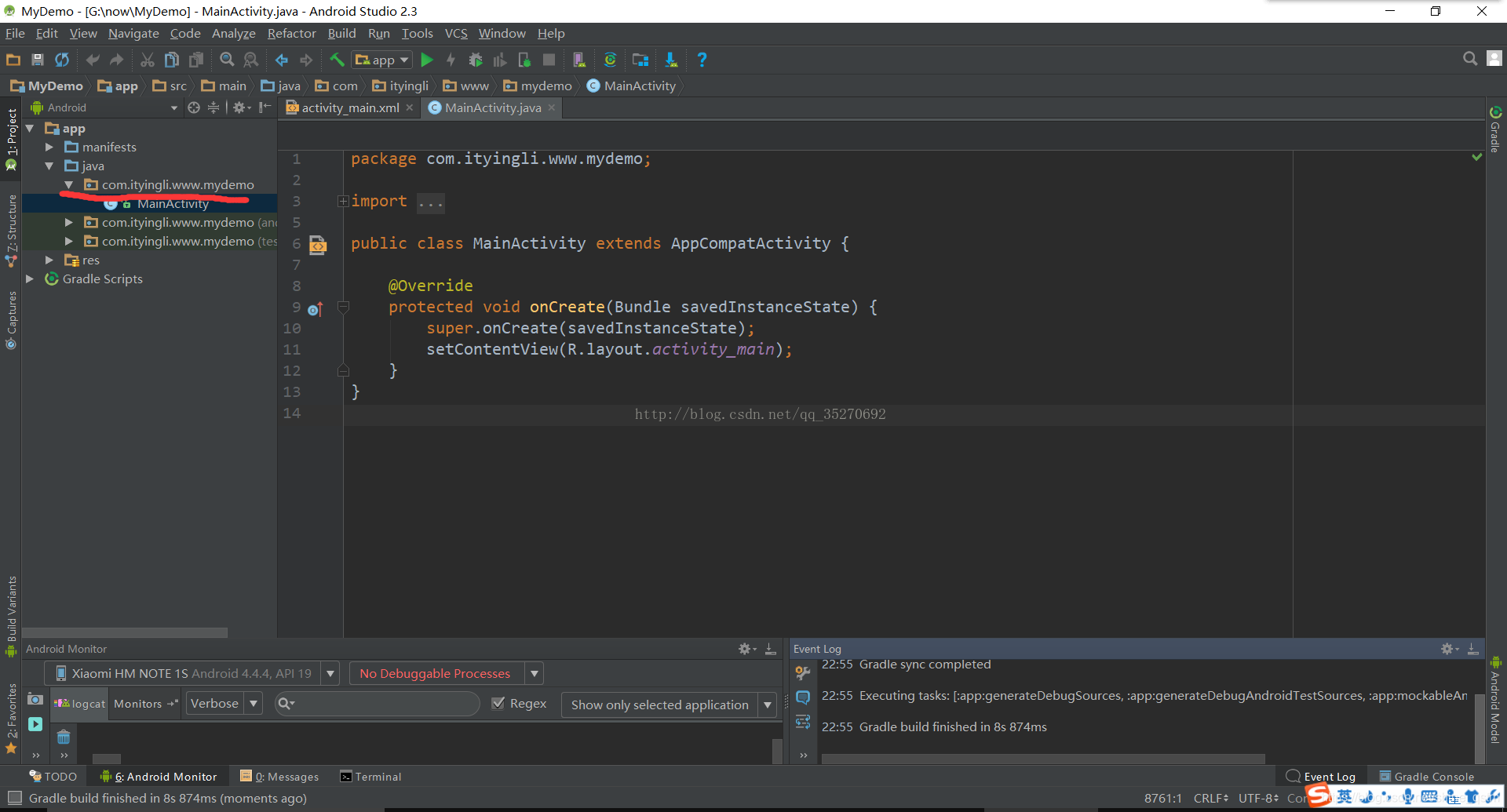
Task: Open the Refactor menu
Action: pyautogui.click(x=291, y=33)
